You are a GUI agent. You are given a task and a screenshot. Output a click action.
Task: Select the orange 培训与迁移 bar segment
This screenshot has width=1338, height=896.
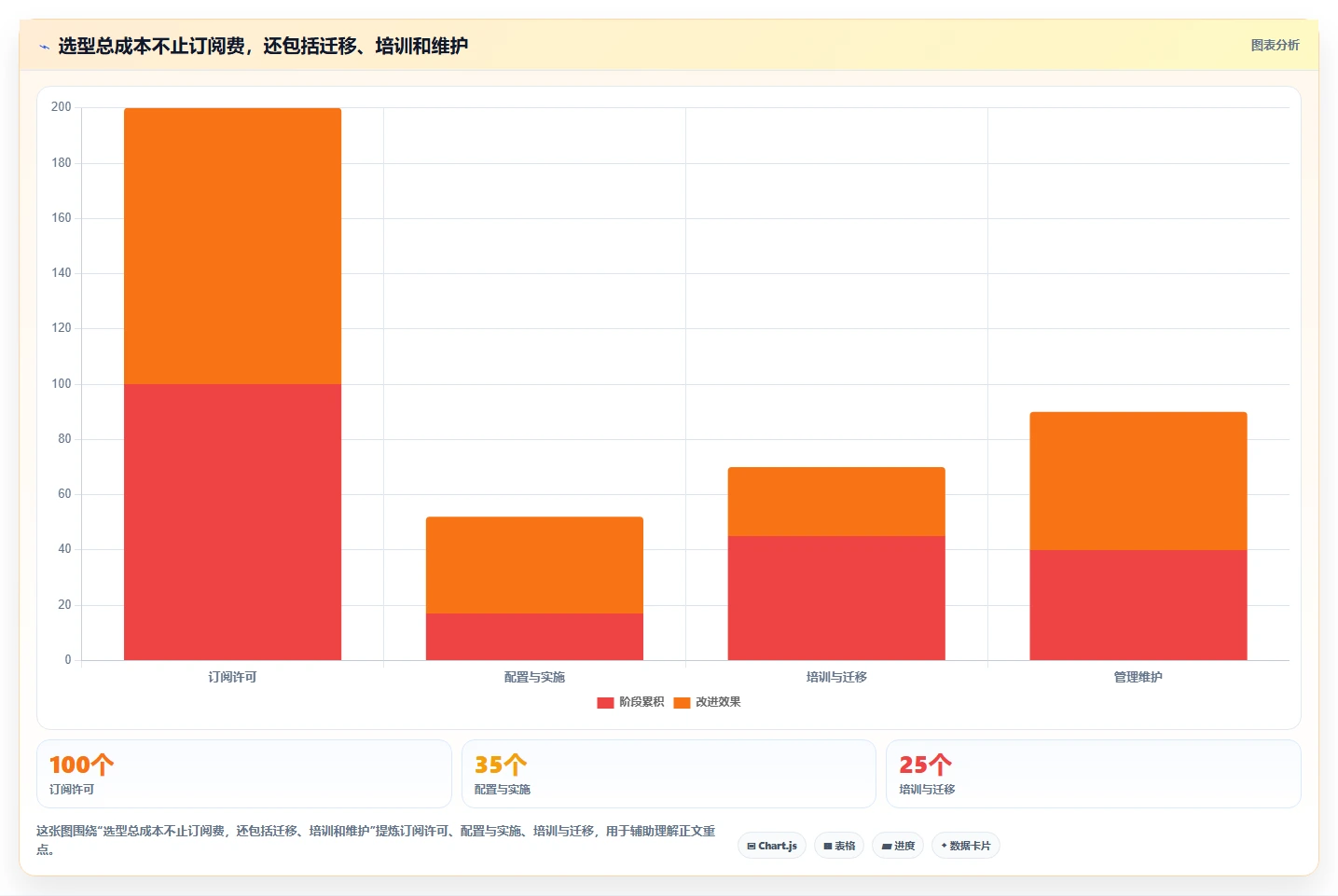tap(836, 502)
